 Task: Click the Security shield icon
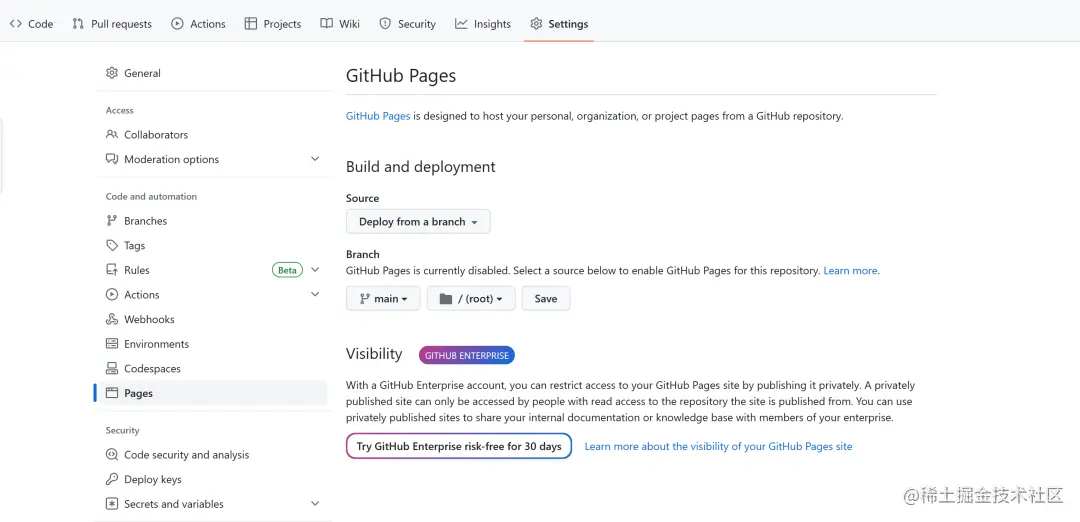385,24
